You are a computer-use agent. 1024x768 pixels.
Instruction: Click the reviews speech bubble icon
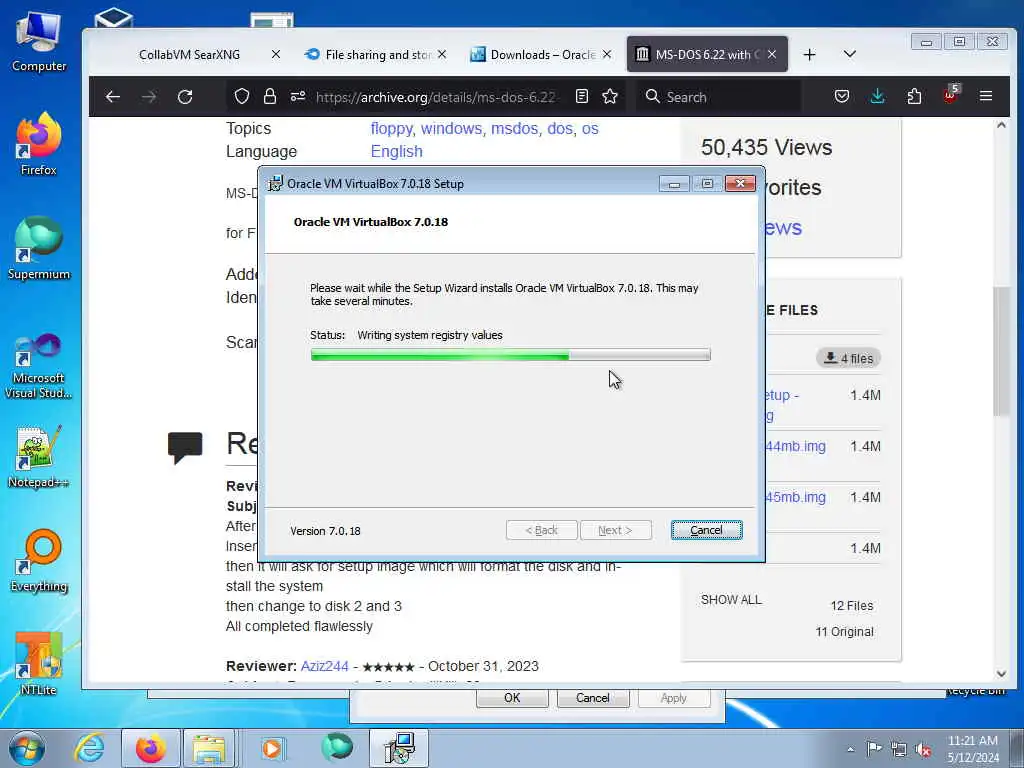[x=185, y=447]
